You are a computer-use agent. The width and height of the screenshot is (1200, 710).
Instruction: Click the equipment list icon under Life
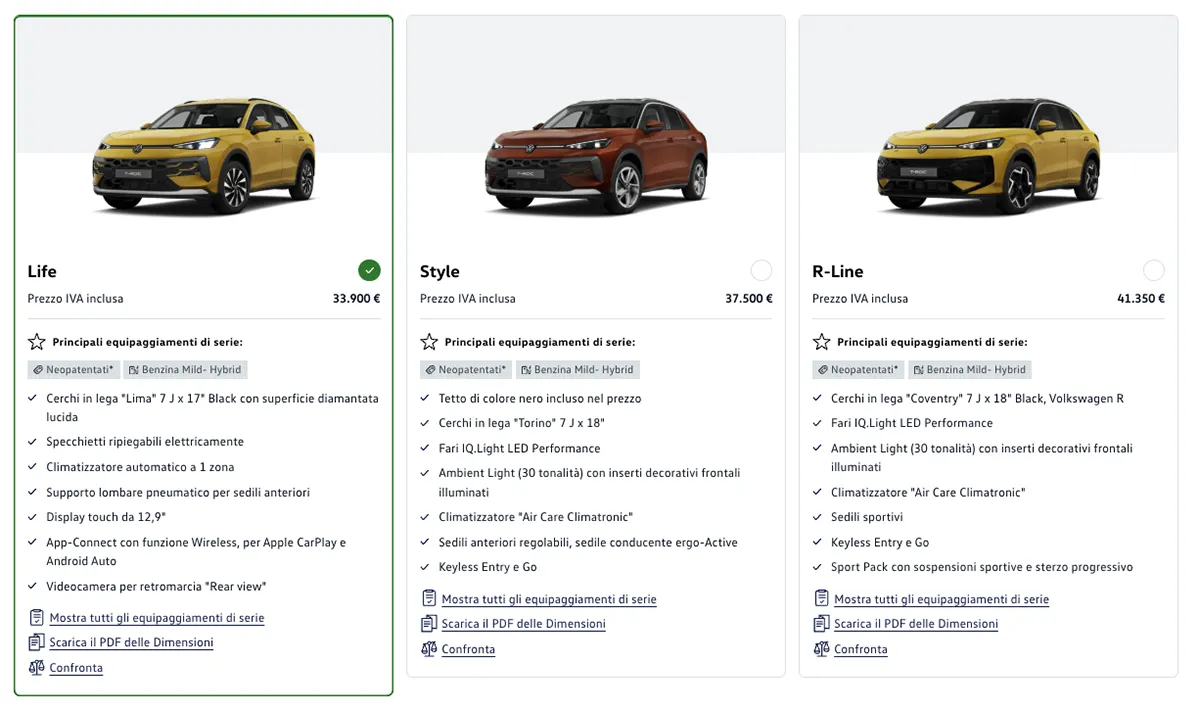click(37, 618)
